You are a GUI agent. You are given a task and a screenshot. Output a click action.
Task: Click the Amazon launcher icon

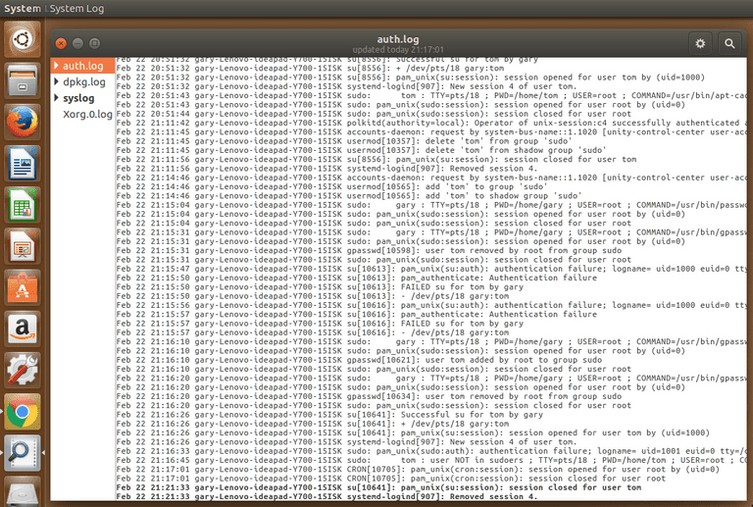coord(22,329)
